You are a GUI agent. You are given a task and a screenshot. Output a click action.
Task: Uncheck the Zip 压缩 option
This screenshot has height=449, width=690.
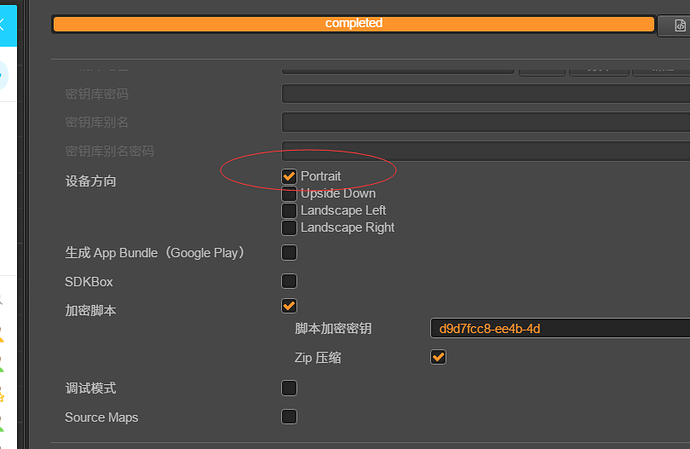coord(438,357)
